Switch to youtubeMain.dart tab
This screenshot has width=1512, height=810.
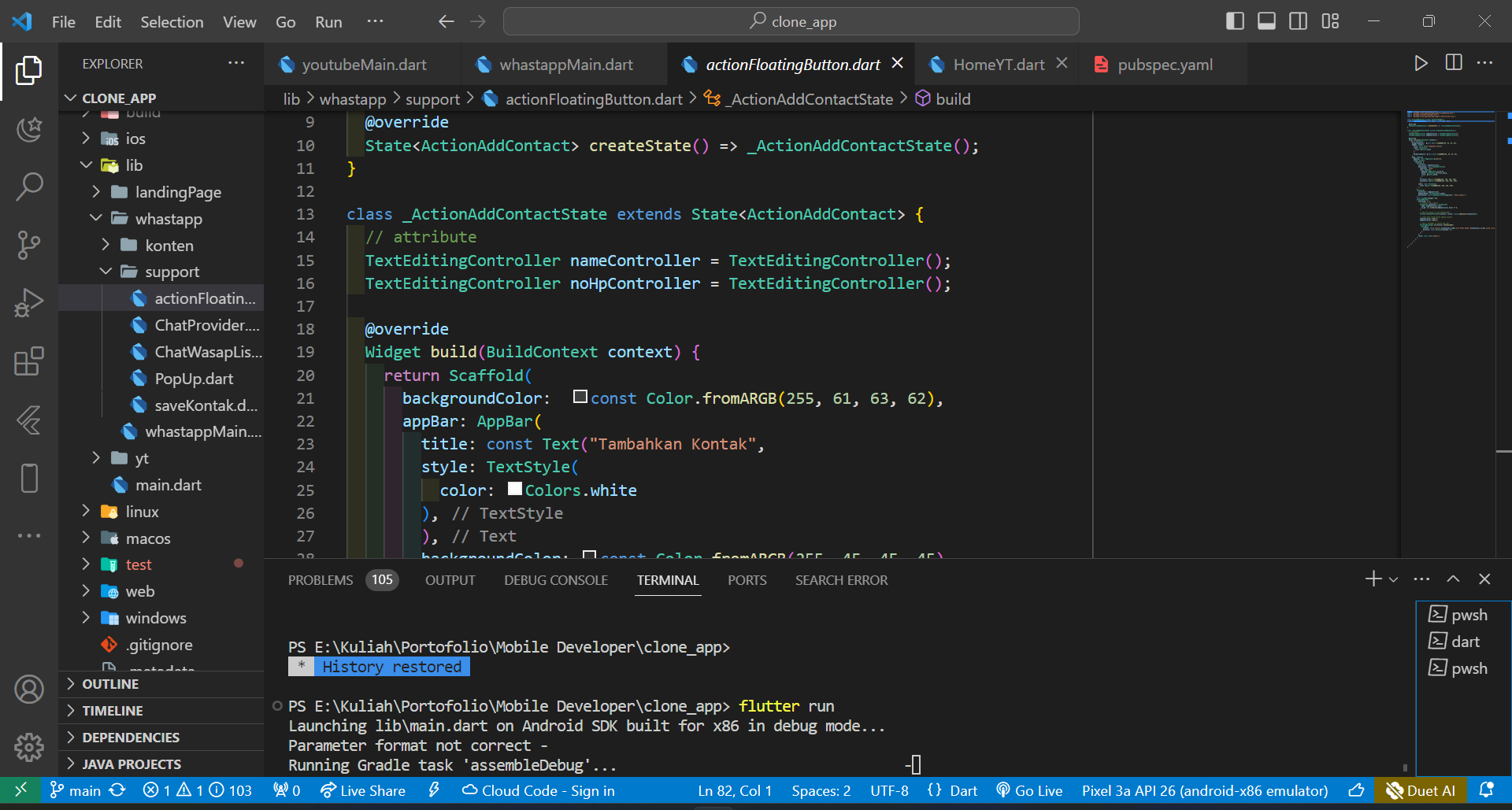point(363,65)
